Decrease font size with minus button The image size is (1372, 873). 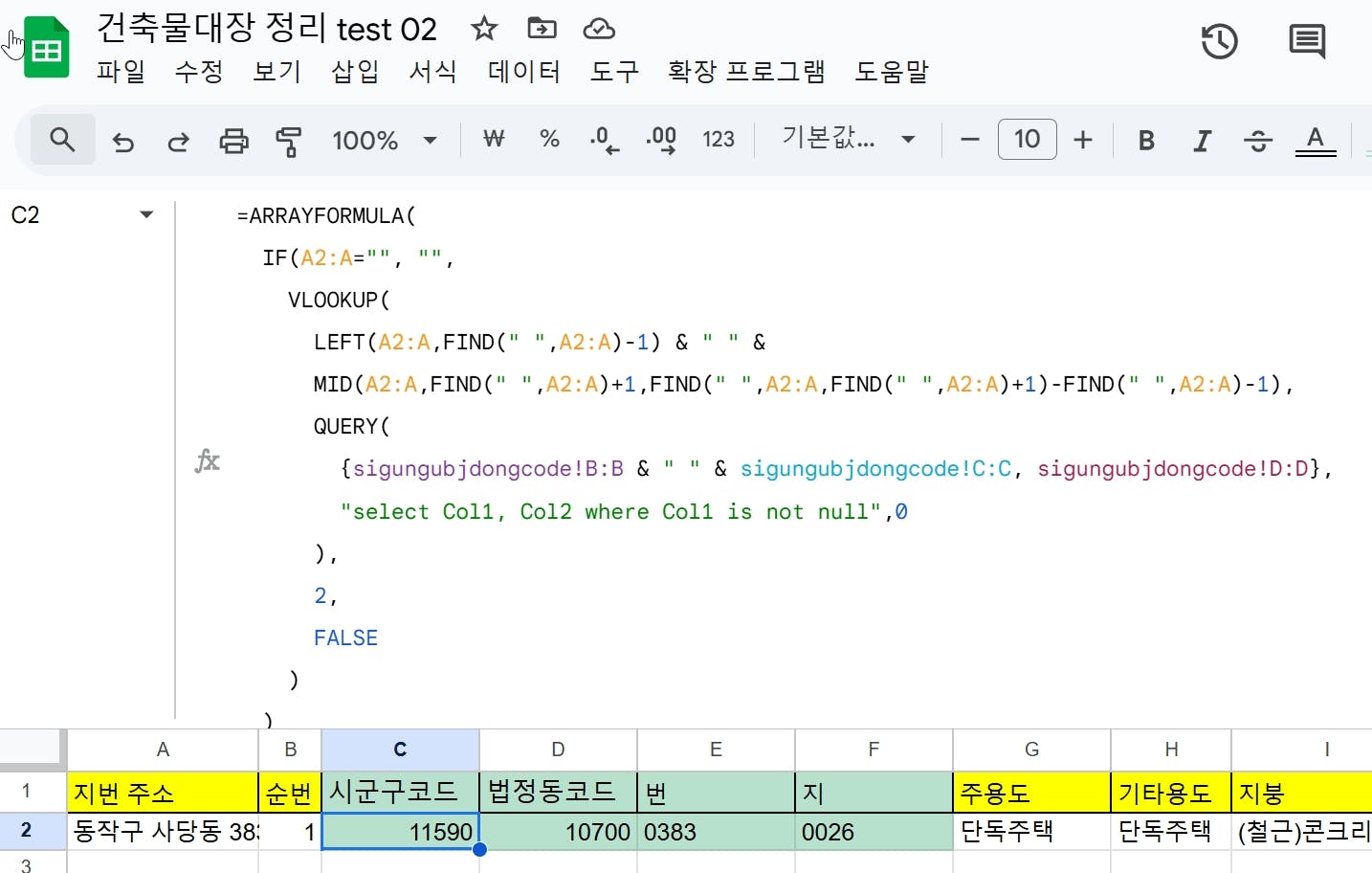tap(970, 140)
